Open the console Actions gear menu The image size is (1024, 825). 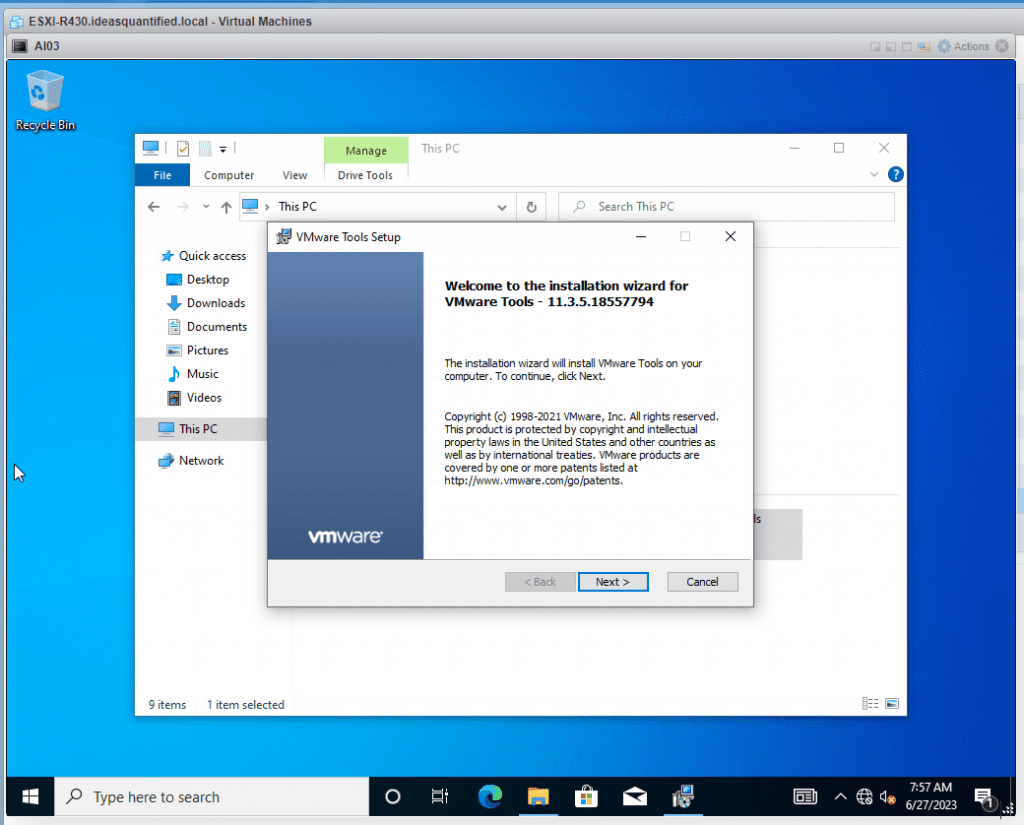963,46
